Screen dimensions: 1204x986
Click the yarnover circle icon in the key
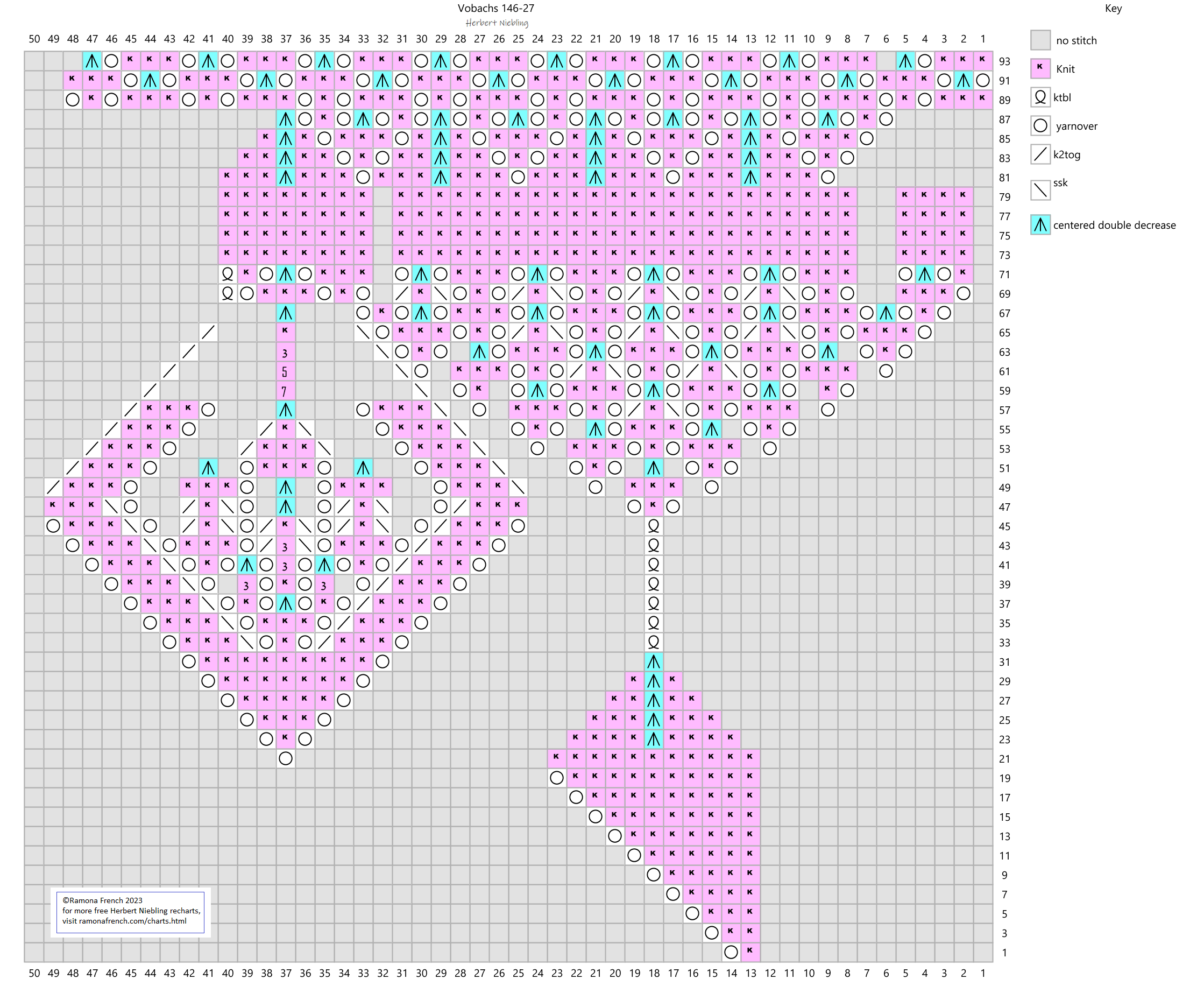click(1040, 125)
